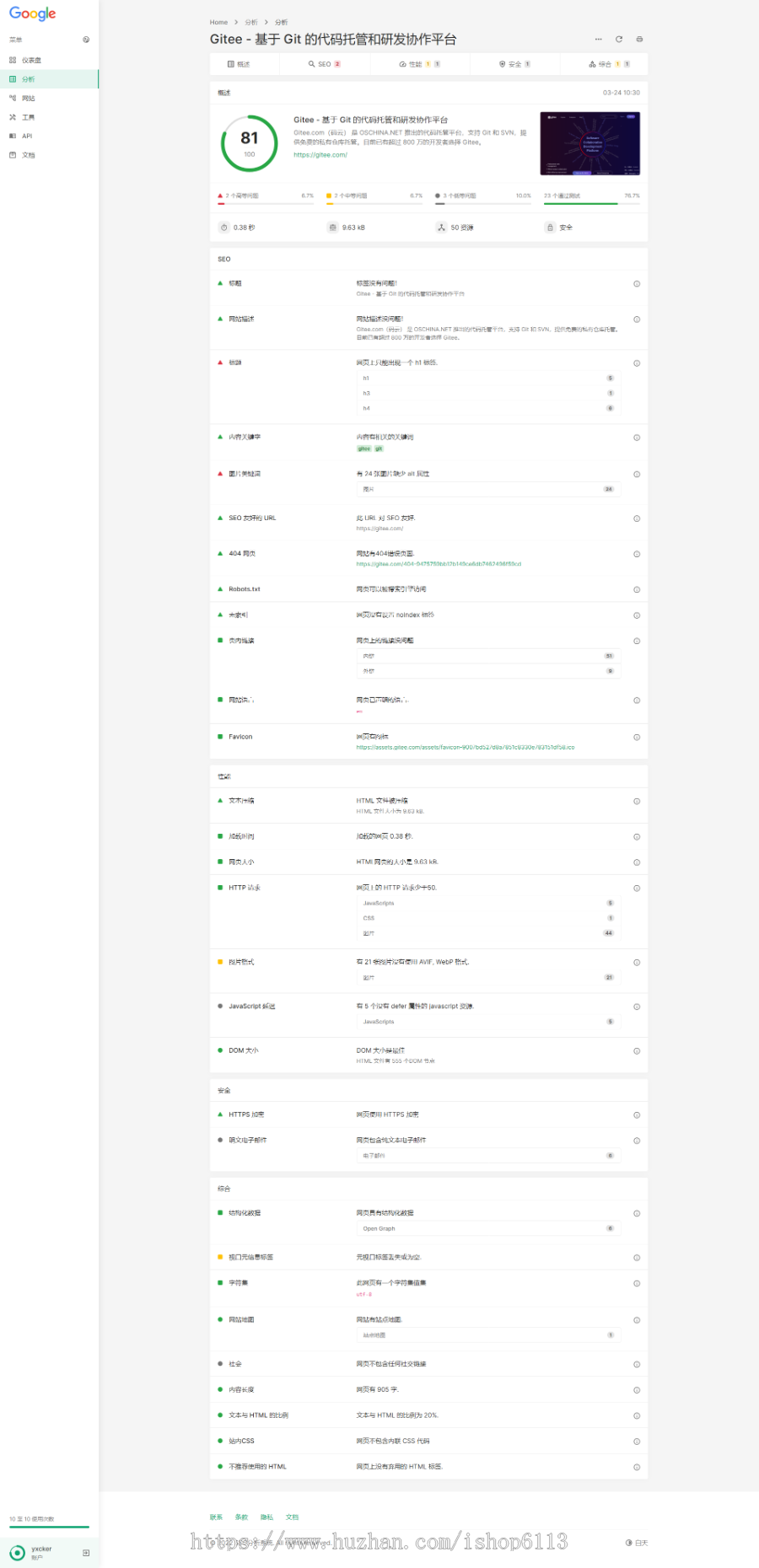Click the icon beside the 菜单 label
Image resolution: width=759 pixels, height=1568 pixels.
click(86, 40)
